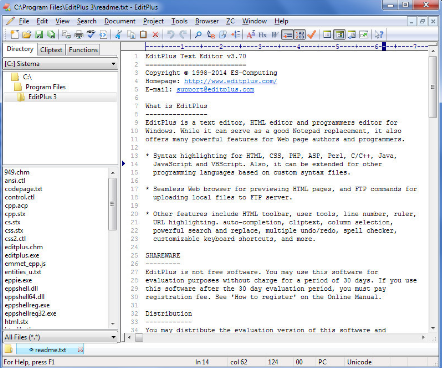Select editplus.exe in the file list
Image resolution: width=442 pixels, height=368 pixels.
pos(22,255)
